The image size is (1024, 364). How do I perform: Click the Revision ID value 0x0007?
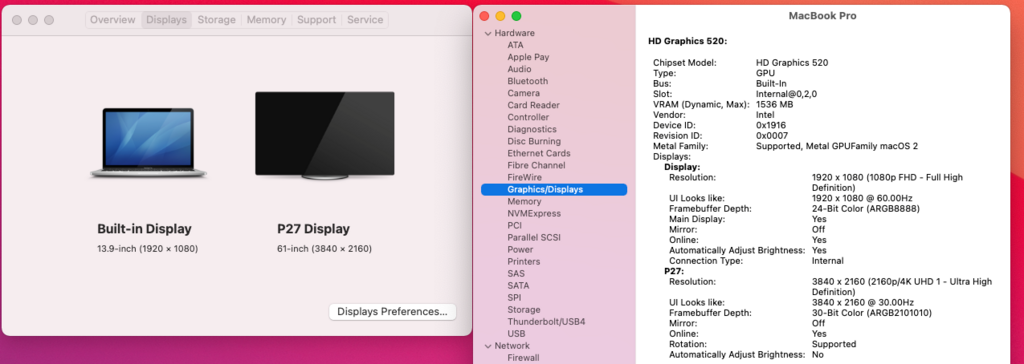click(x=773, y=136)
